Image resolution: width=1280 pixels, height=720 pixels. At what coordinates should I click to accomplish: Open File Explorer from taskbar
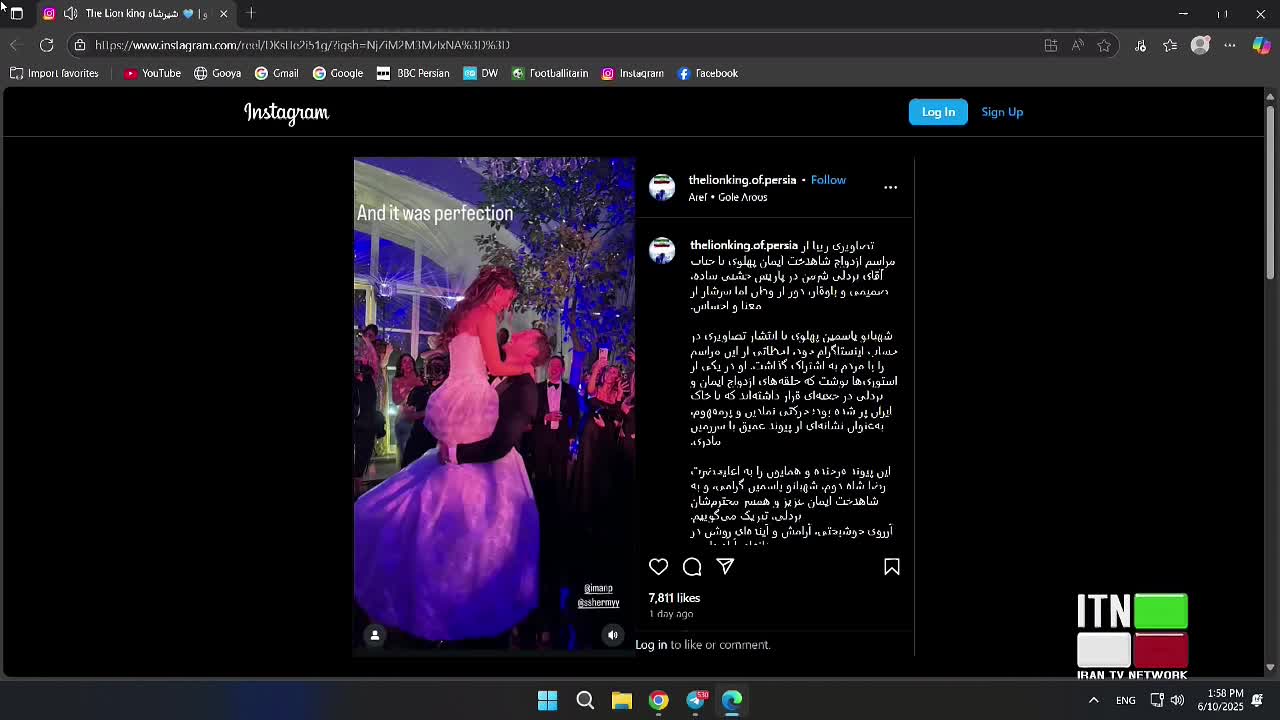point(622,700)
